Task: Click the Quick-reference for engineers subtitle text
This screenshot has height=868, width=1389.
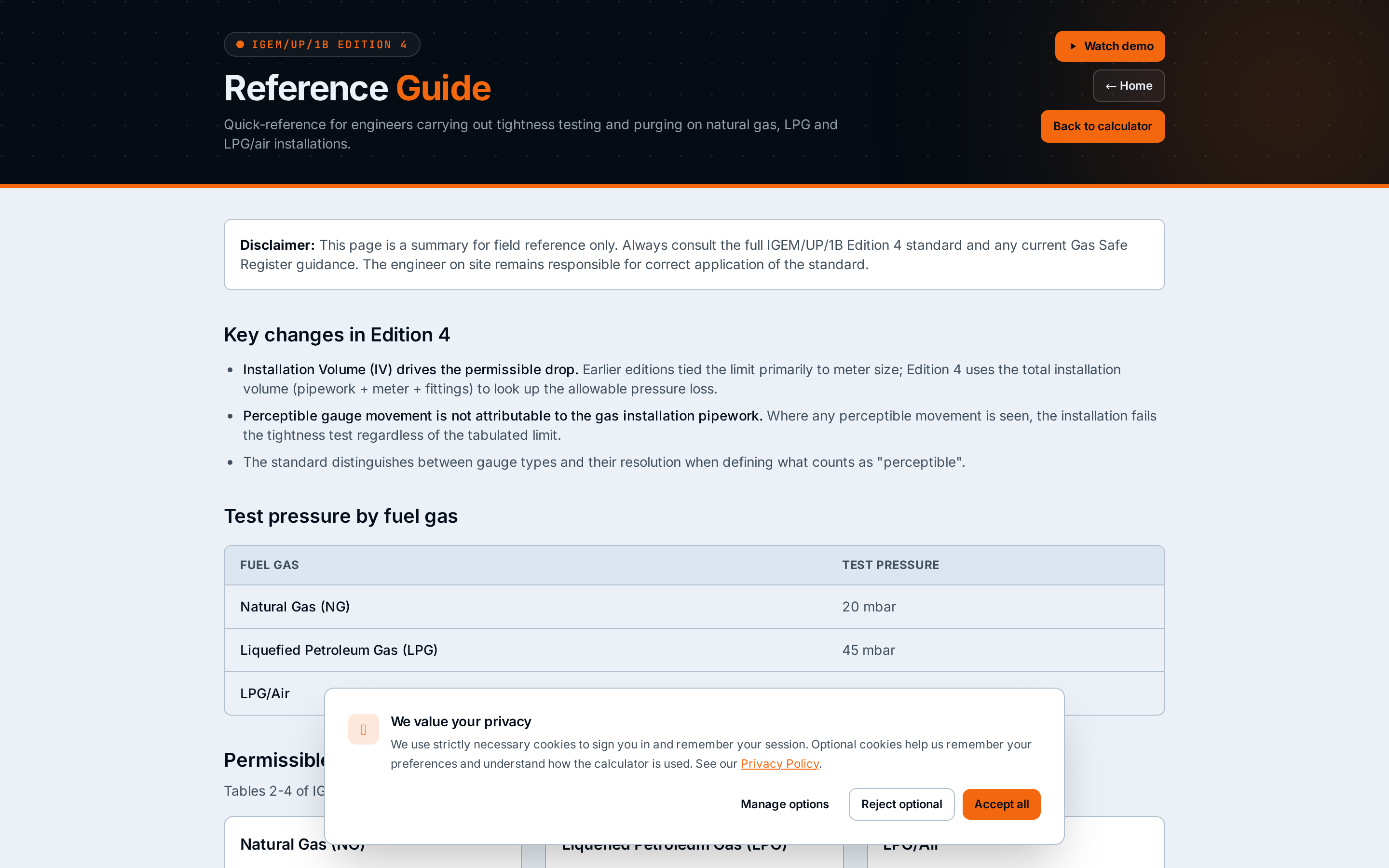Action: click(531, 135)
